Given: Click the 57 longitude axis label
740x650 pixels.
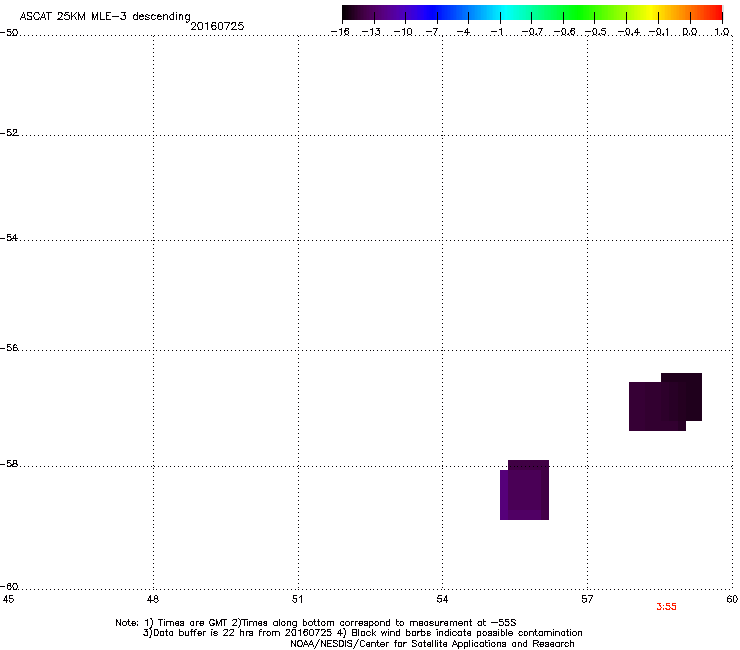Looking at the screenshot, I should tap(587, 599).
